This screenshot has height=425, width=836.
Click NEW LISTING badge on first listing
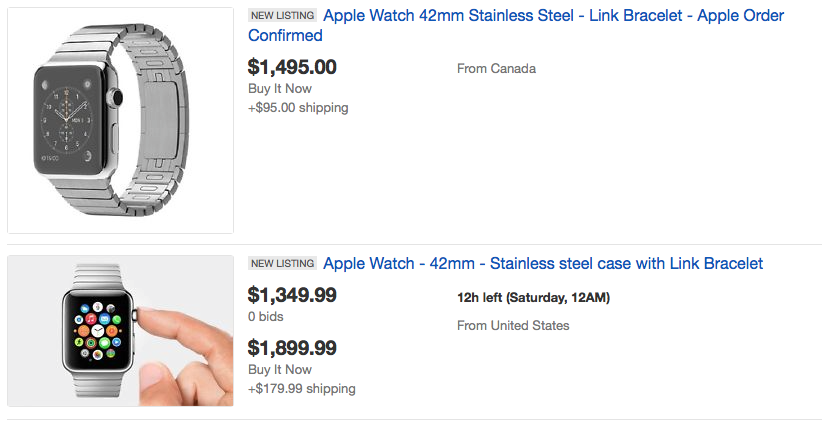(x=283, y=16)
